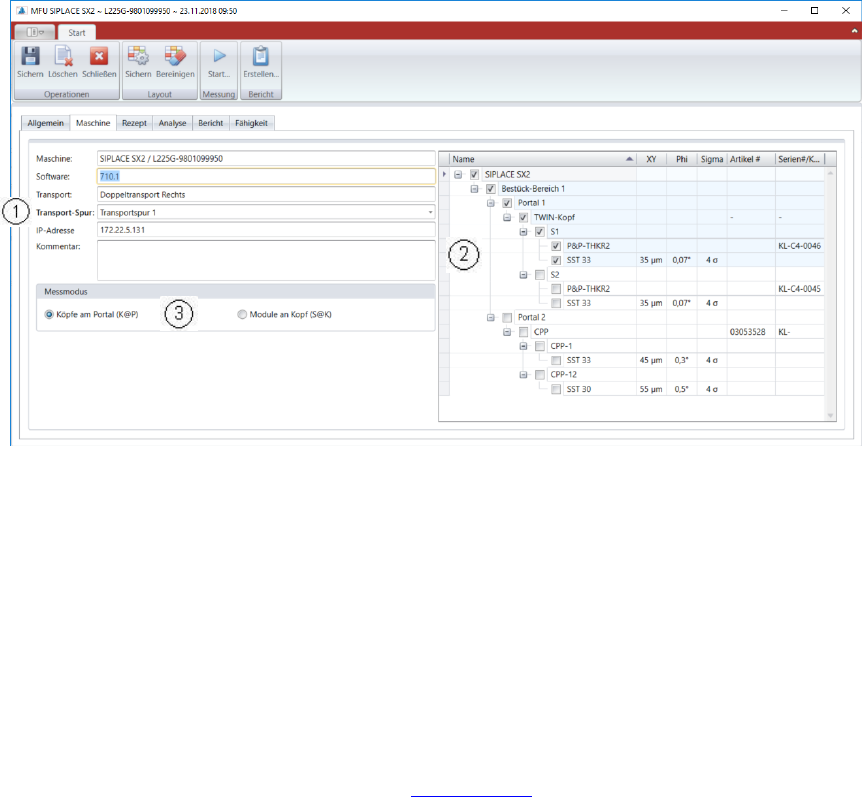
Task: Switch to the Fähigkeit tab
Action: [x=251, y=123]
